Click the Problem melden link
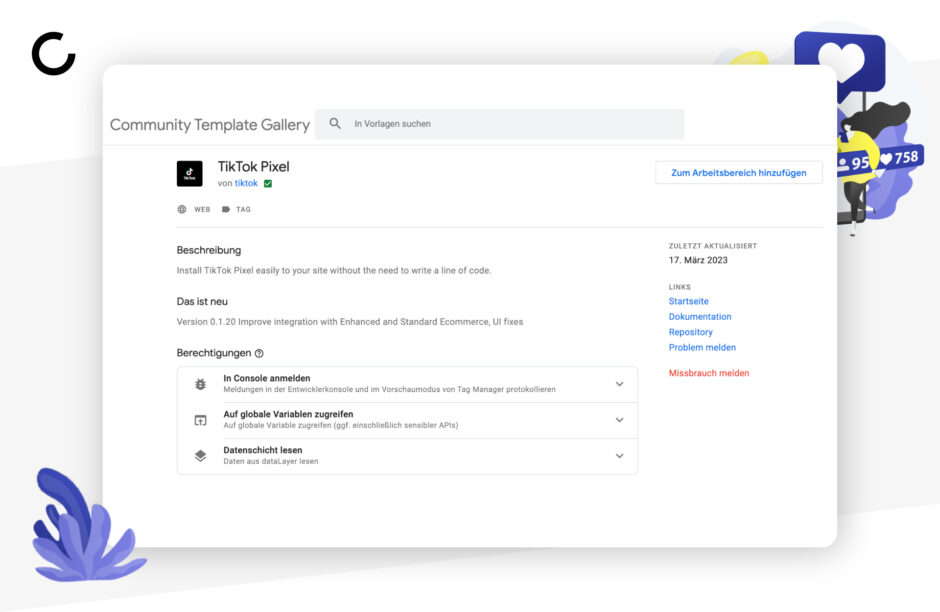Image resolution: width=940 pixels, height=612 pixels. [702, 347]
